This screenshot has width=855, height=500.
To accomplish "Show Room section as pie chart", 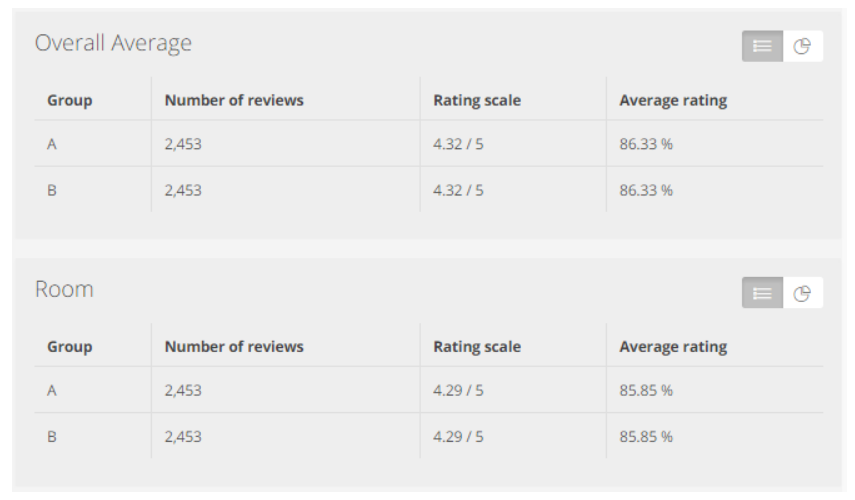I will 803,293.
